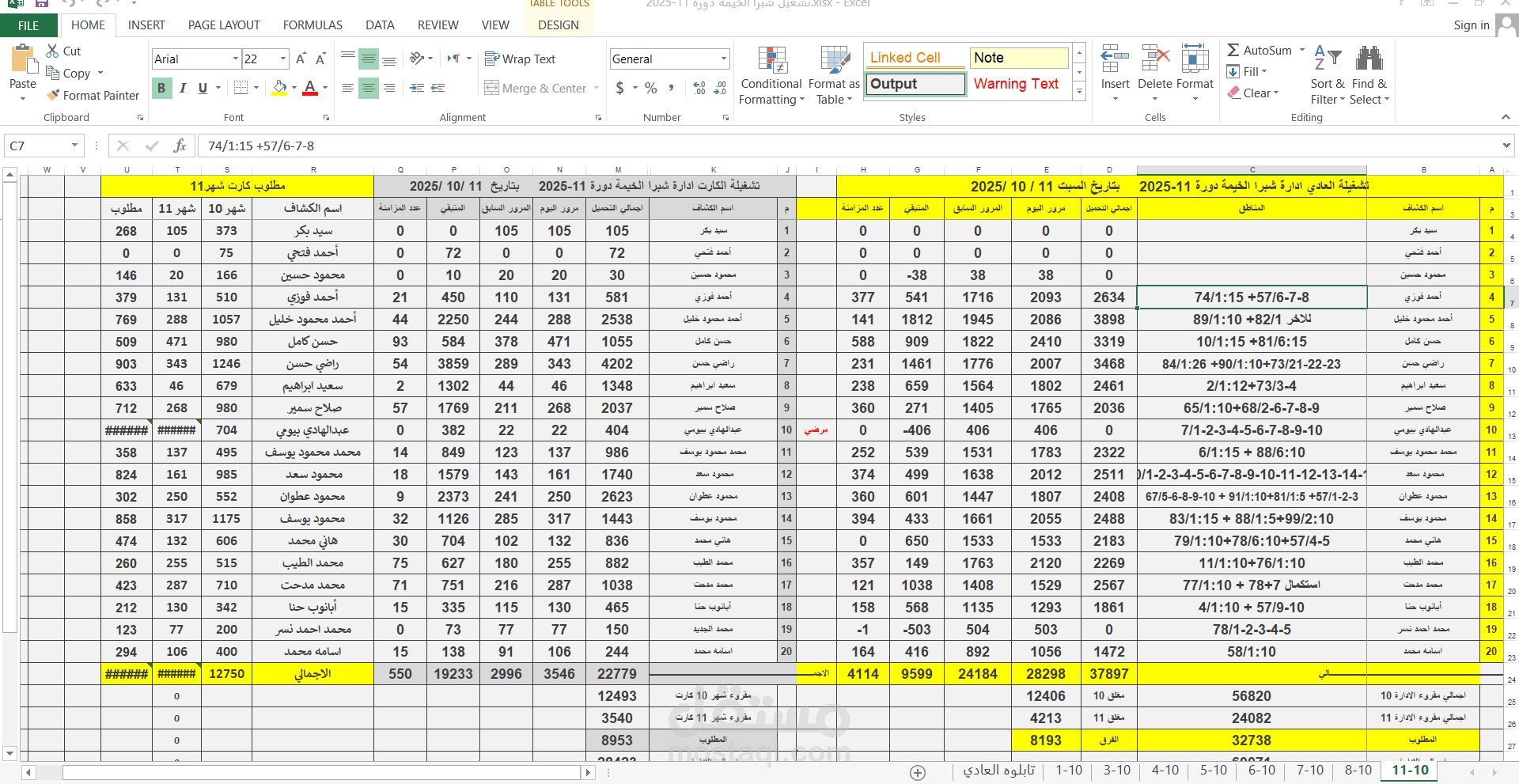Click the Format as Table icon
The image size is (1519, 784).
[x=834, y=59]
